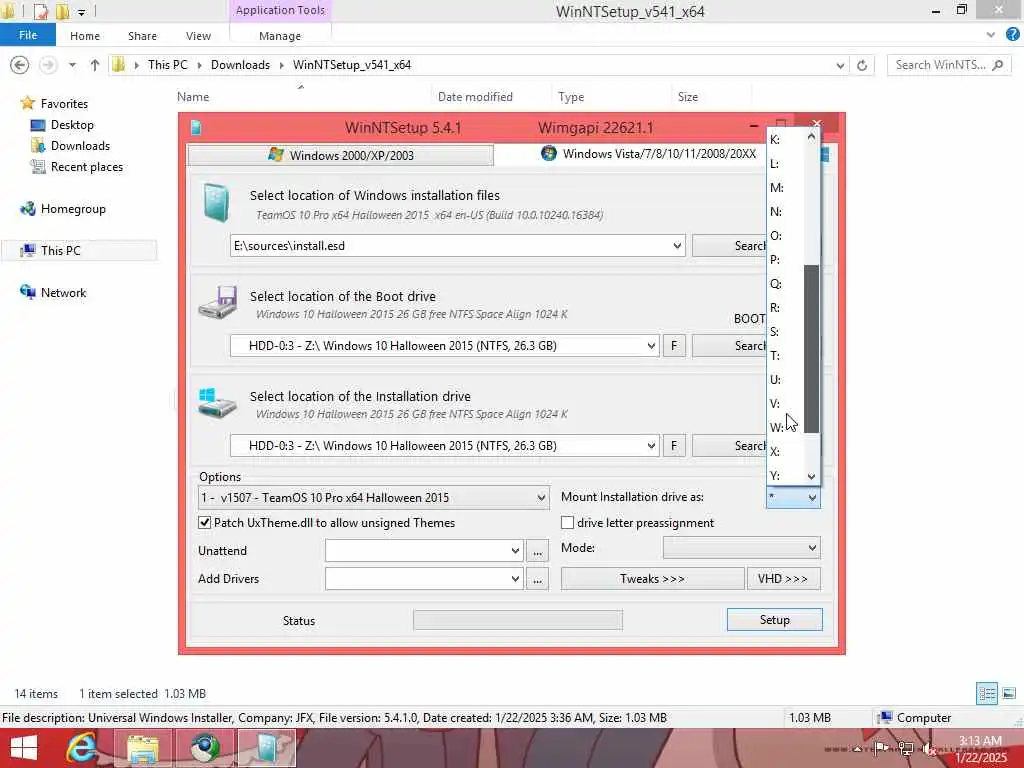Open the Share ribbon tab
Screen dimensions: 1024x768
[142, 36]
